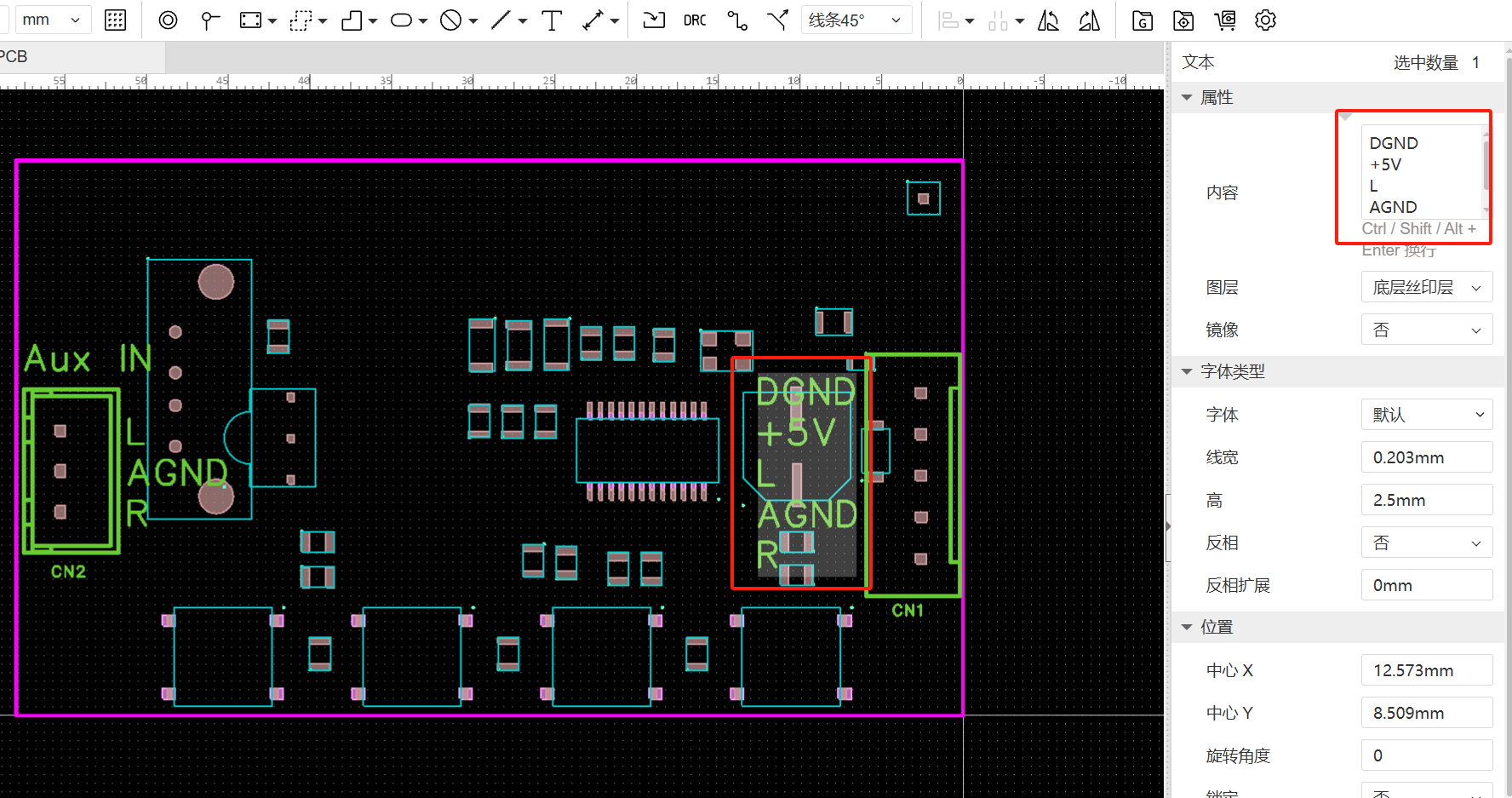Select the via placement tool
The width and height of the screenshot is (1512, 798).
pyautogui.click(x=168, y=20)
